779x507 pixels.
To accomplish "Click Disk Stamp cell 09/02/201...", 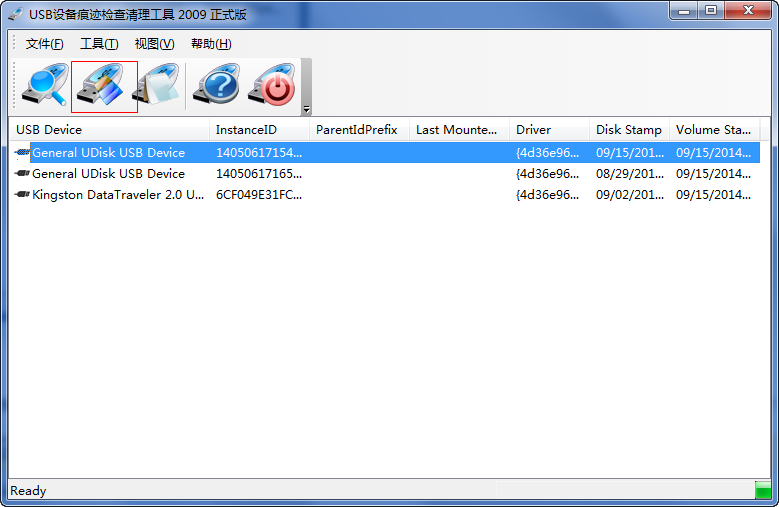I will pos(630,195).
